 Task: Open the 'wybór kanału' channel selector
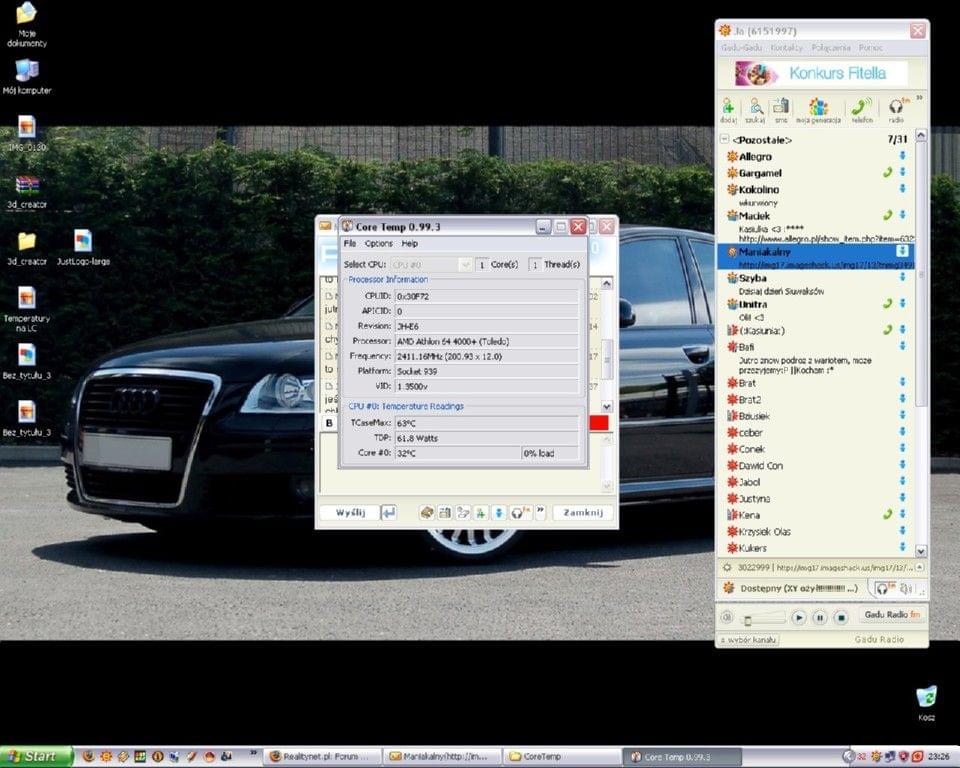(749, 639)
